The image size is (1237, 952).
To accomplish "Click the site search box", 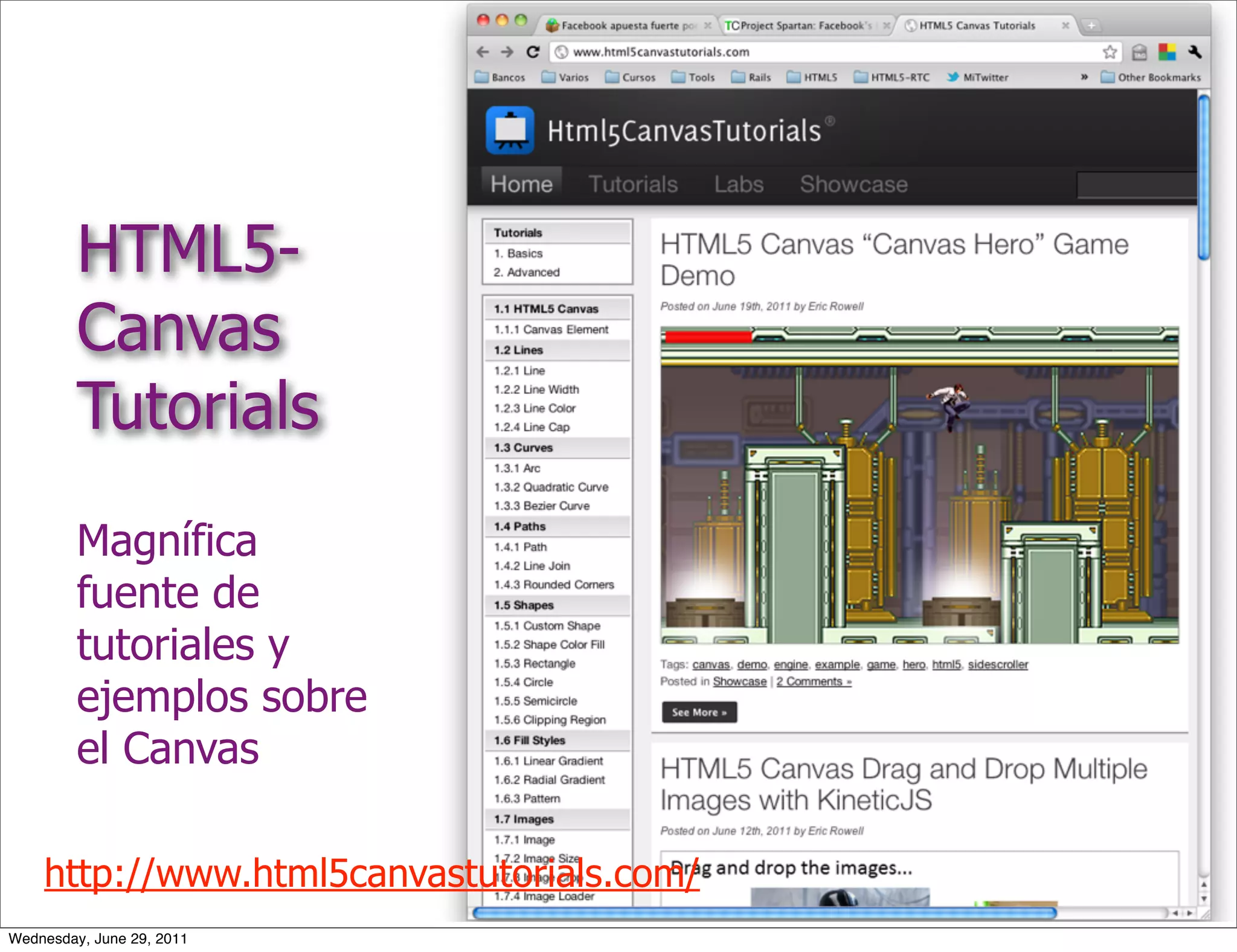I will coord(1137,185).
